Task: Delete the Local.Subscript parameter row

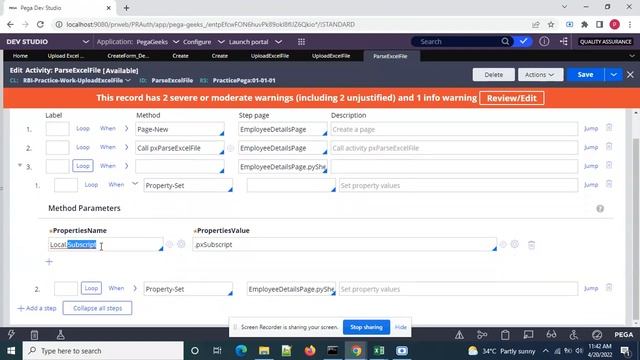Action: tap(531, 245)
